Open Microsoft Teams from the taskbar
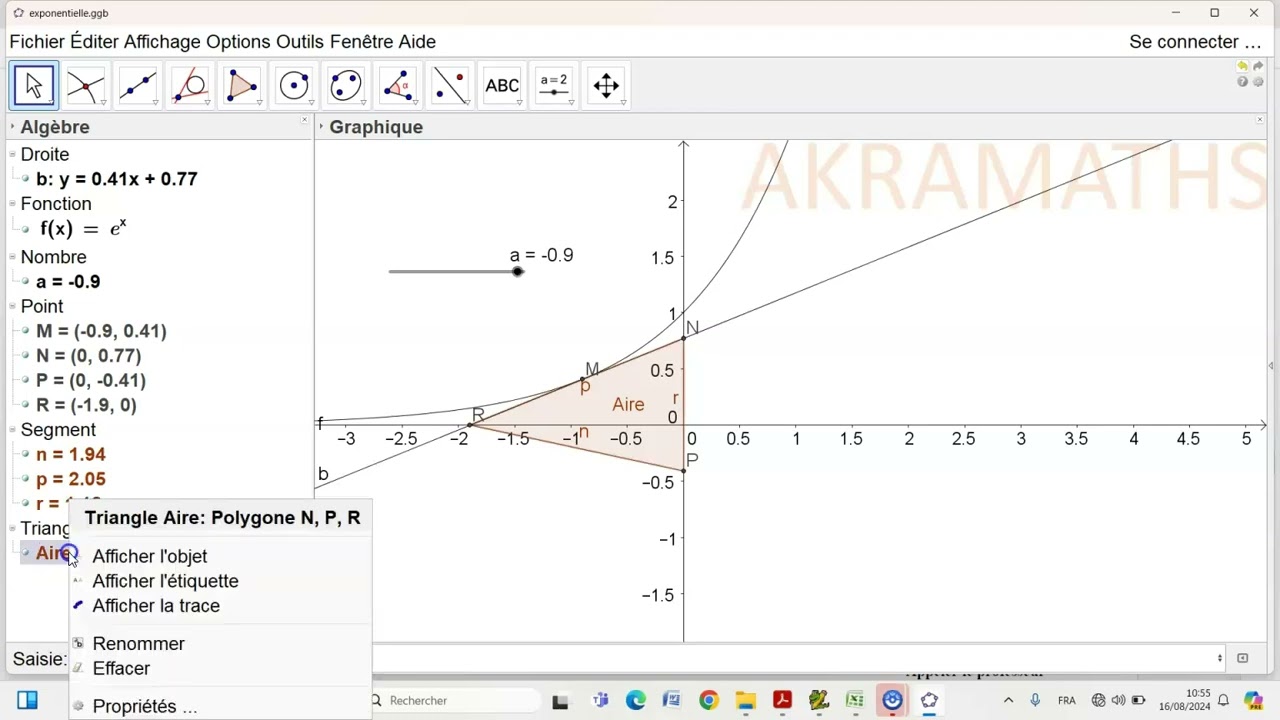 [600, 700]
